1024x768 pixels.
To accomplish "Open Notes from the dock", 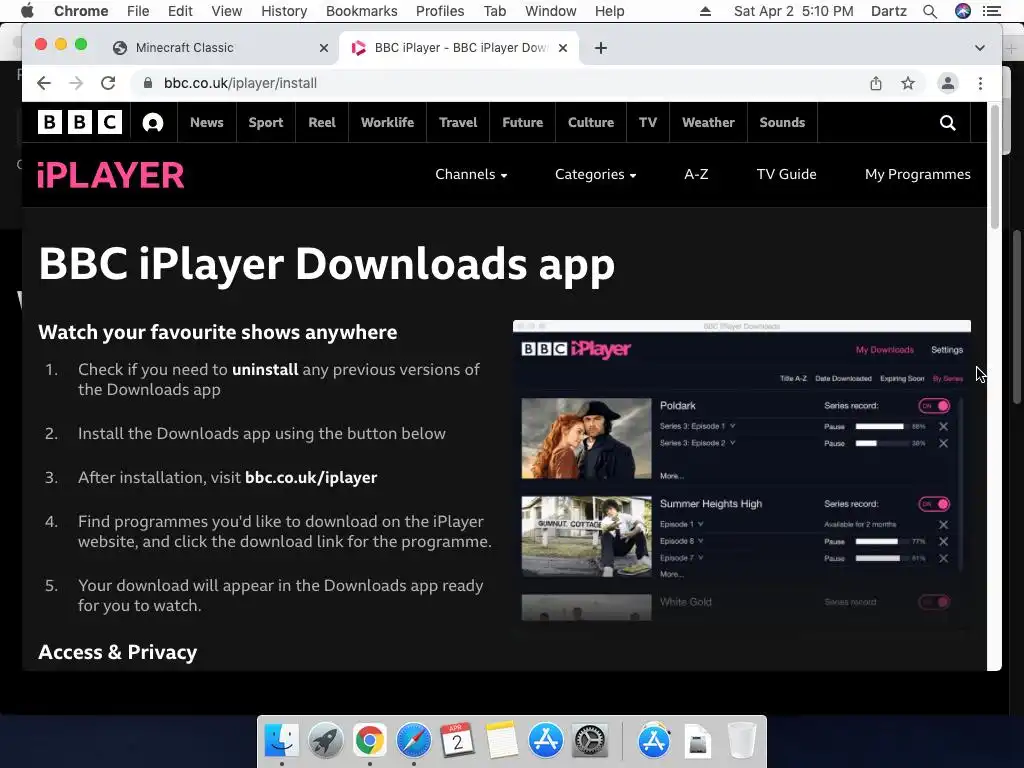I will tap(502, 740).
